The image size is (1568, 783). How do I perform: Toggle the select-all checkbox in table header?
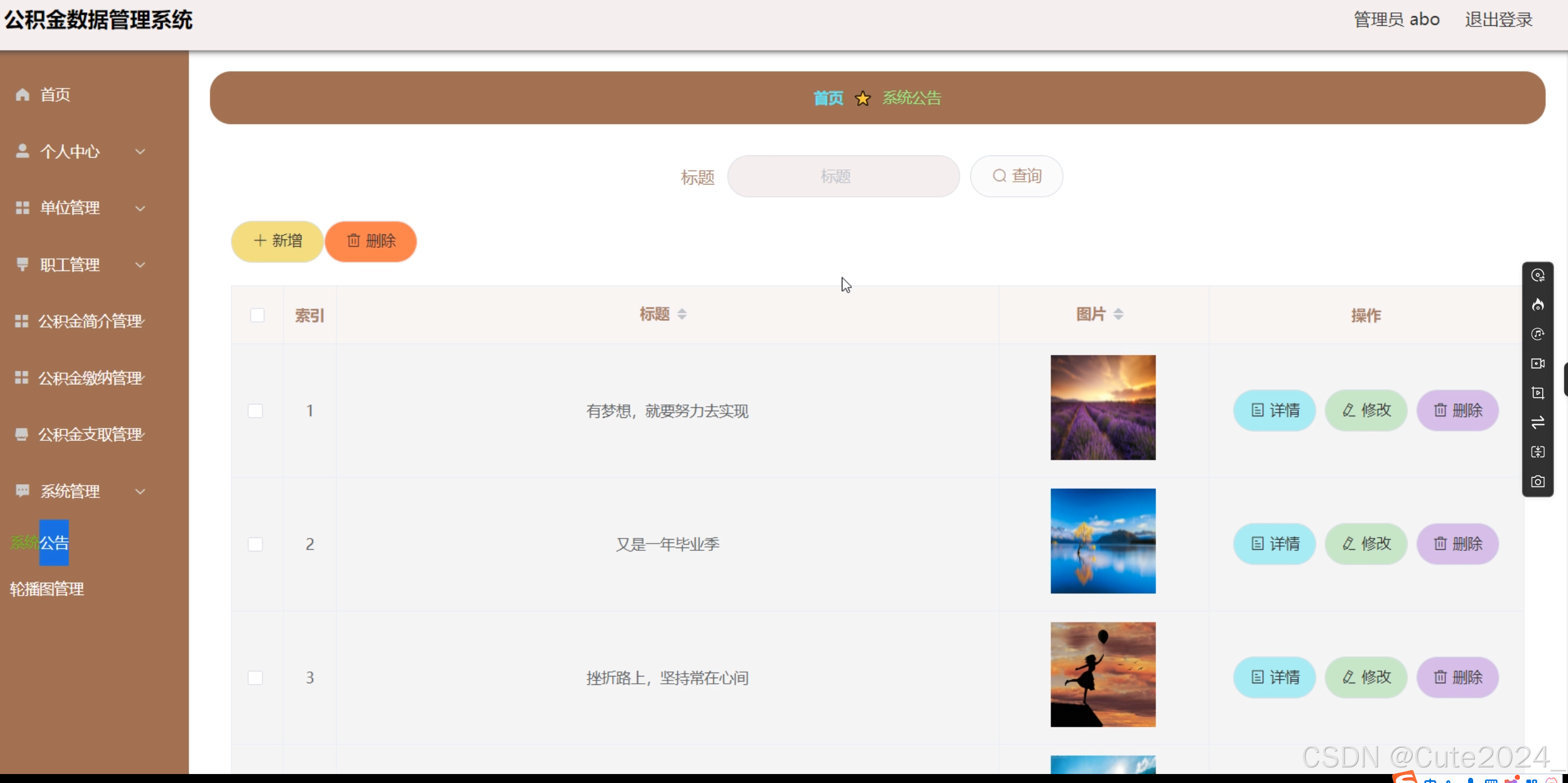coord(257,315)
